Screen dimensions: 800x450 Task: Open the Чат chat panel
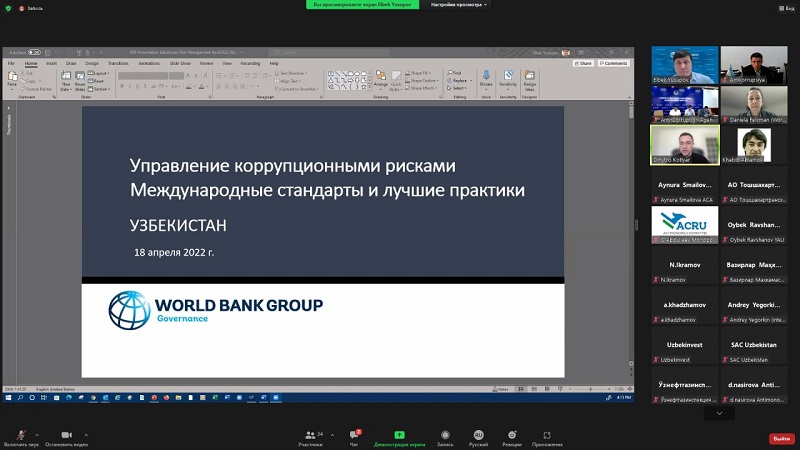353,435
